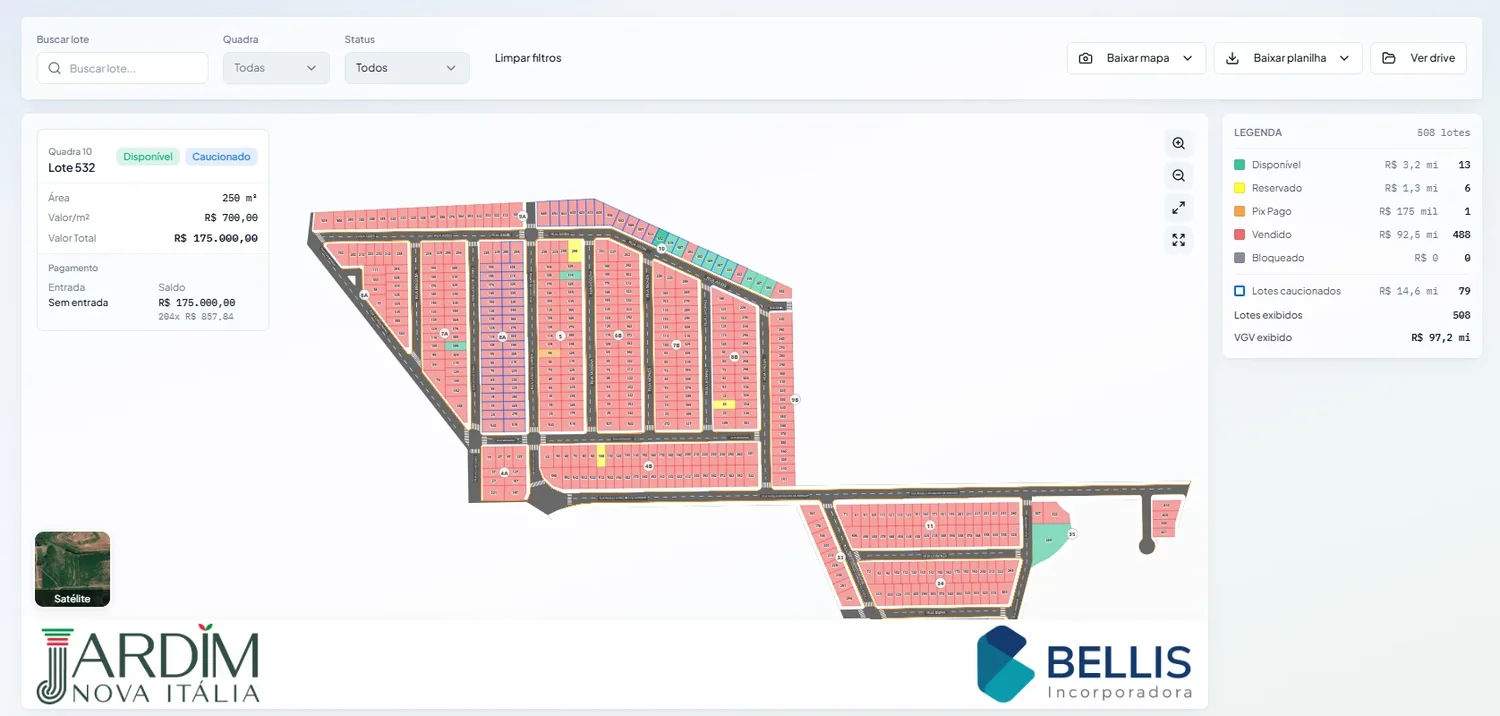Select the block 34 marker on map
The height and width of the screenshot is (716, 1500).
(x=940, y=583)
